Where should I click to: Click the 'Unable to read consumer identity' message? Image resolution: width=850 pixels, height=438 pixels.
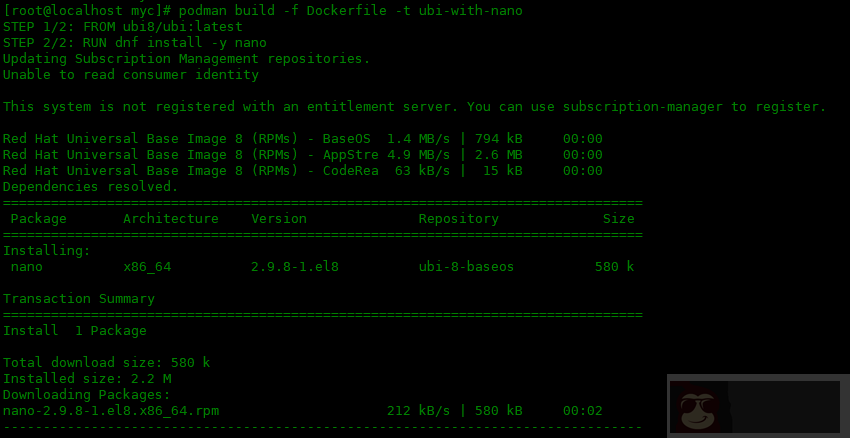(x=130, y=75)
